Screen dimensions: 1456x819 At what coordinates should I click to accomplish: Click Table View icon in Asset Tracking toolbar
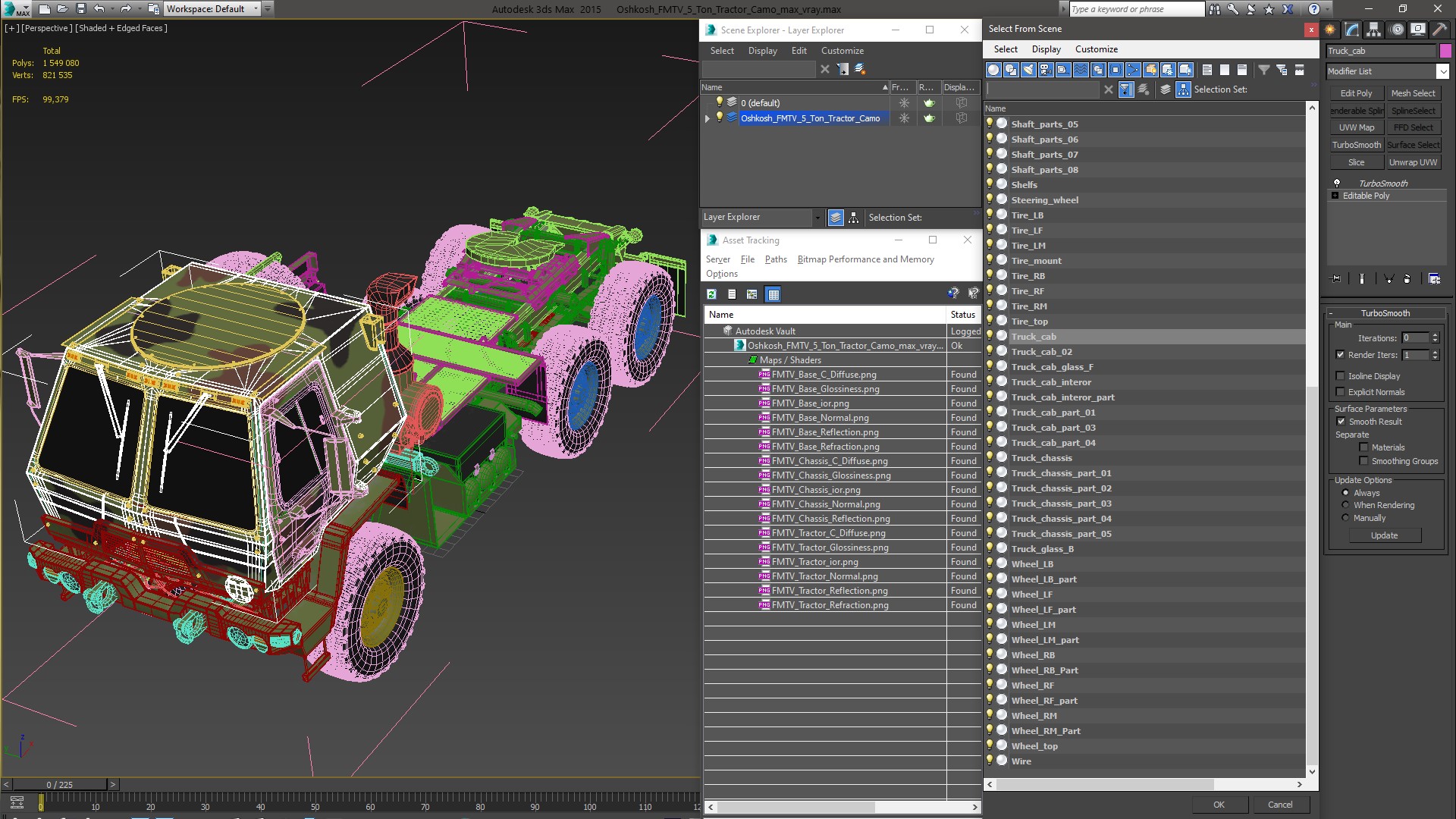(773, 294)
